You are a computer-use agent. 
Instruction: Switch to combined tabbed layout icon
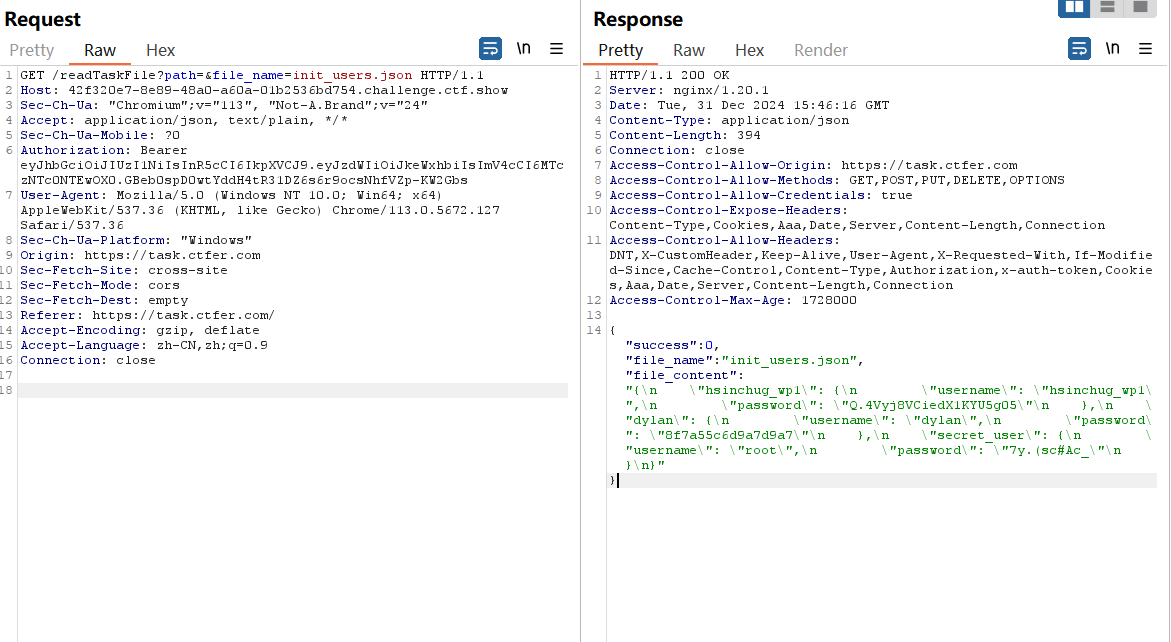pos(1139,8)
